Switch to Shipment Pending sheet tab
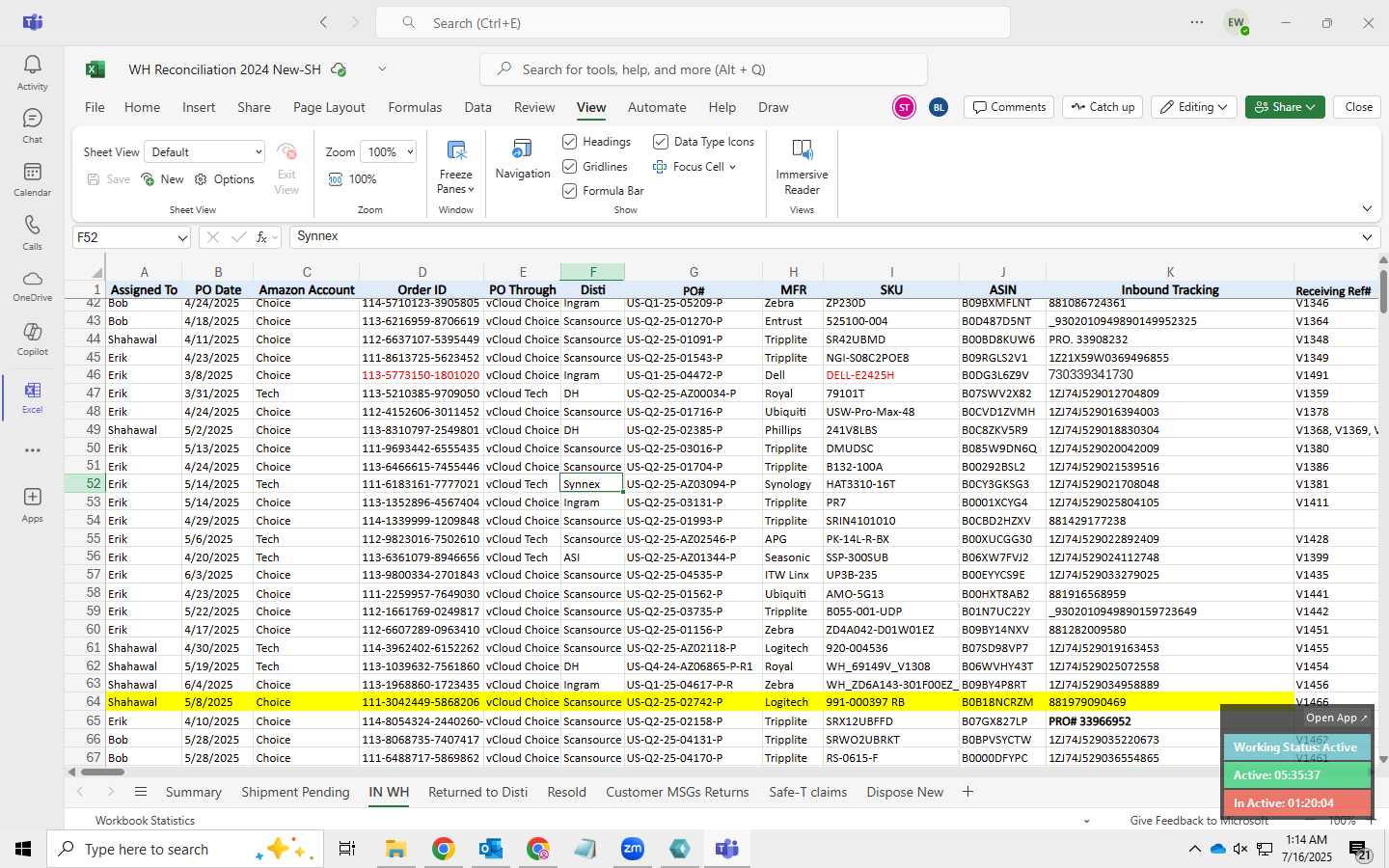Screen dimensions: 1389x868 point(295,792)
